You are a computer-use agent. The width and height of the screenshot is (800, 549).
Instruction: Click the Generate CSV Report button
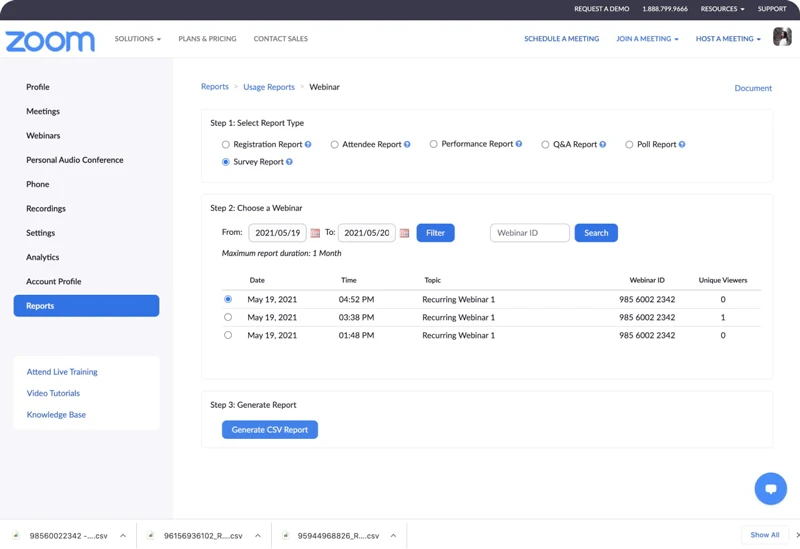[269, 430]
